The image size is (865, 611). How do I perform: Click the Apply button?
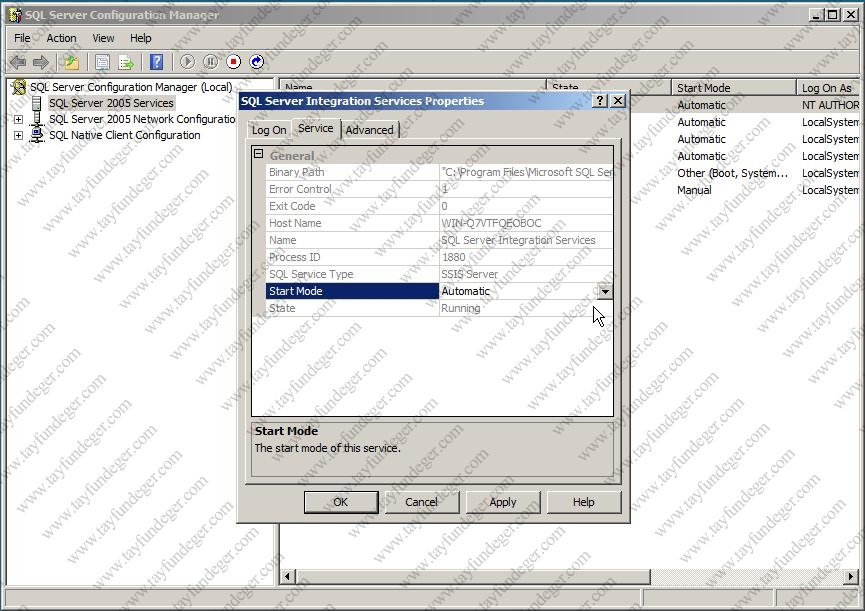(x=503, y=502)
